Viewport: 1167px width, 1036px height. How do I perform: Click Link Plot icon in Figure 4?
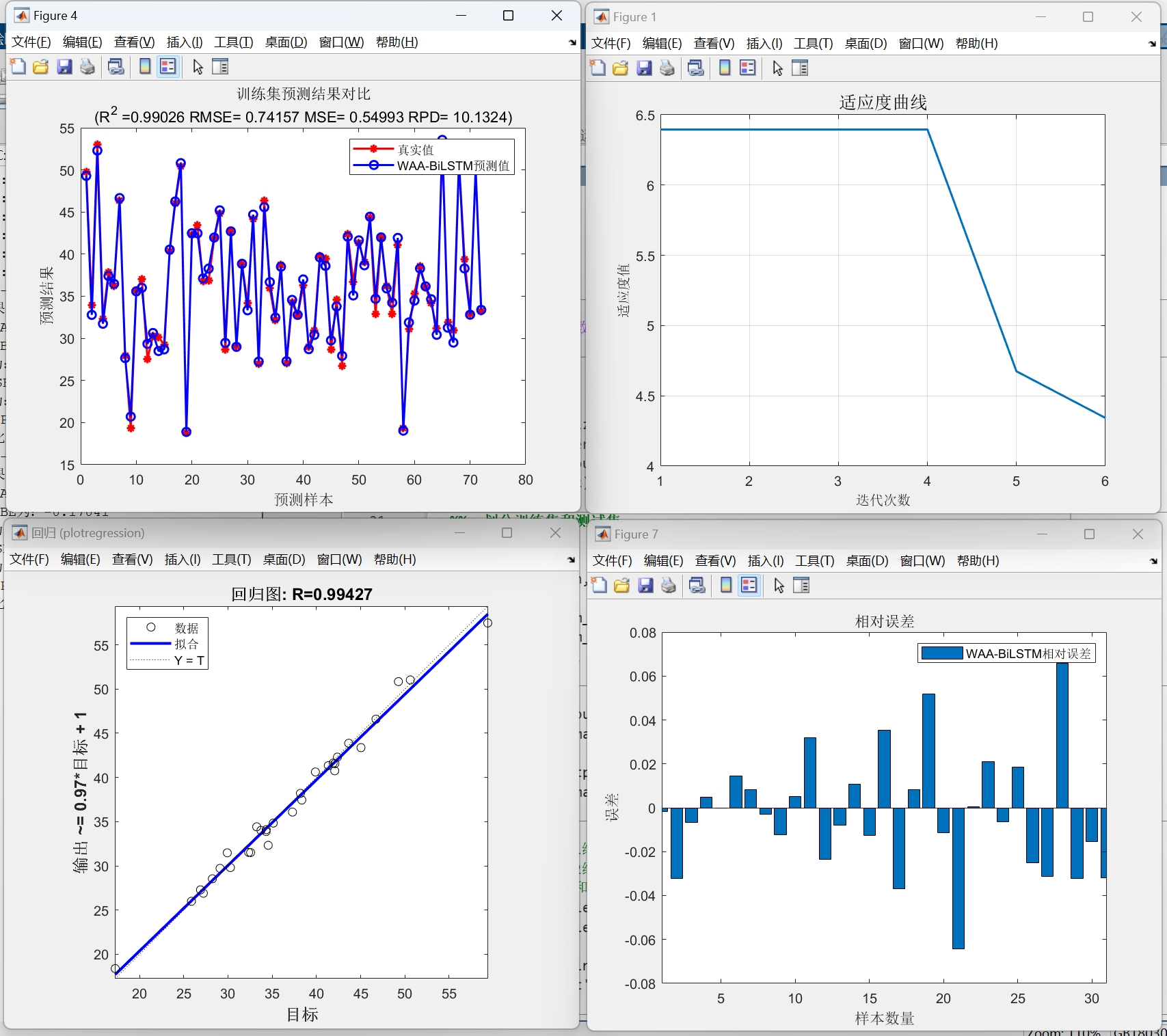pos(116,66)
